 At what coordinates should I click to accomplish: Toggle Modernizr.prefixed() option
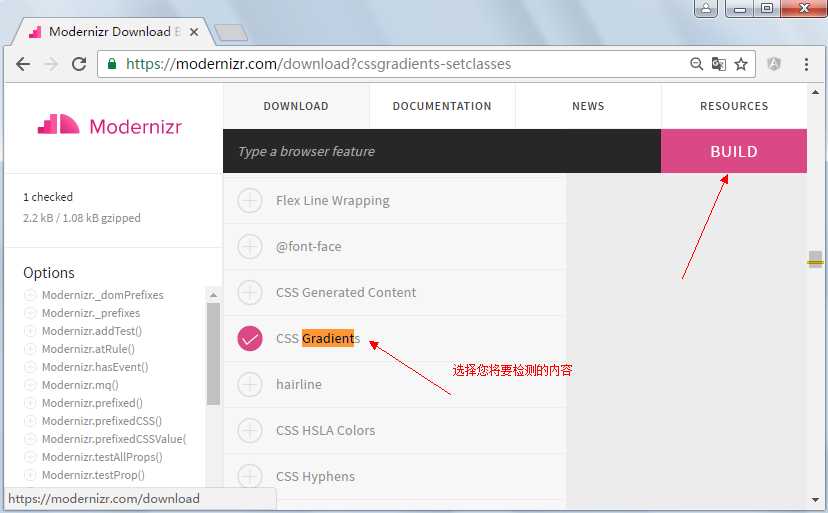click(x=30, y=403)
